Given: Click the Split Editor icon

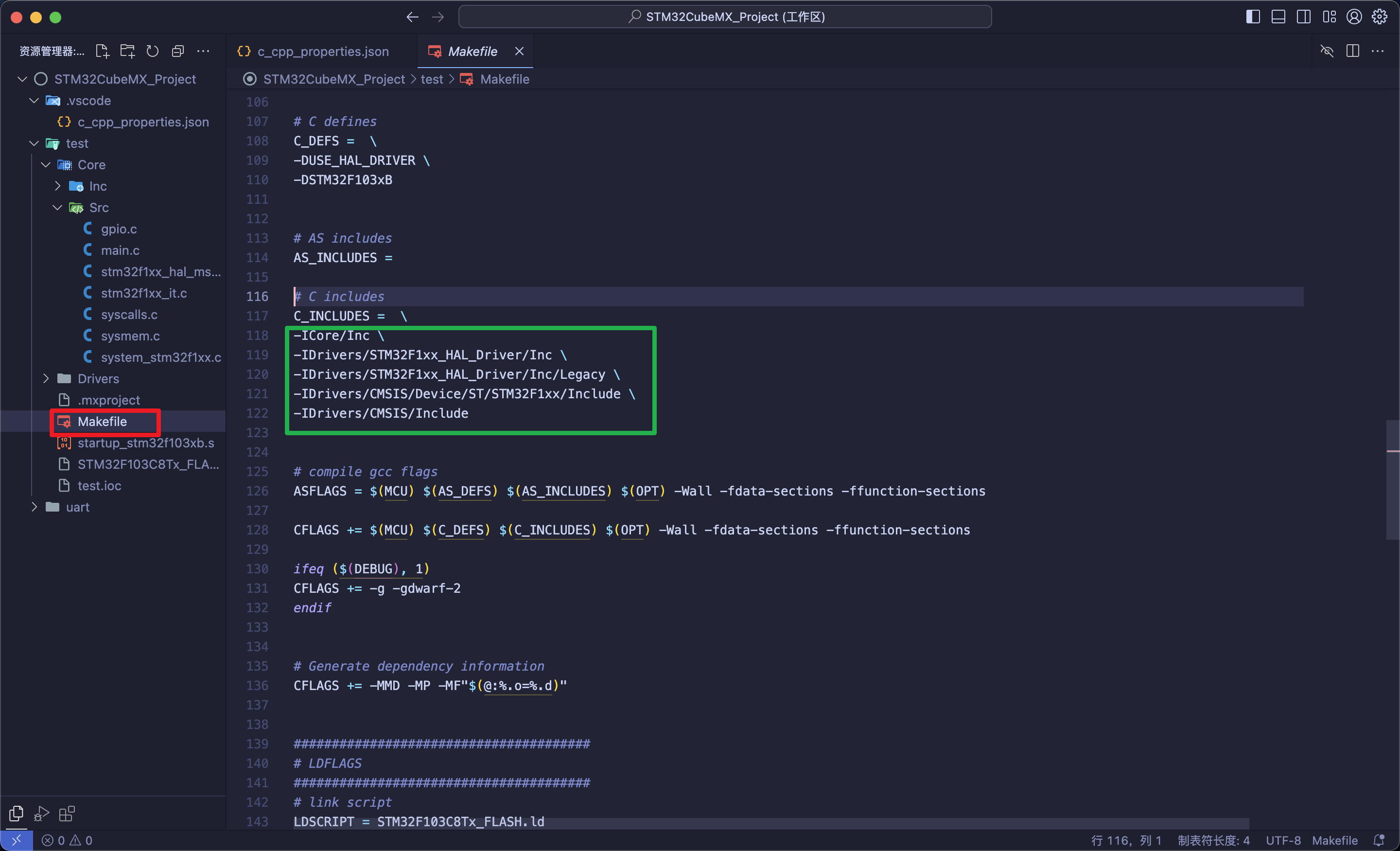Looking at the screenshot, I should click(1352, 51).
